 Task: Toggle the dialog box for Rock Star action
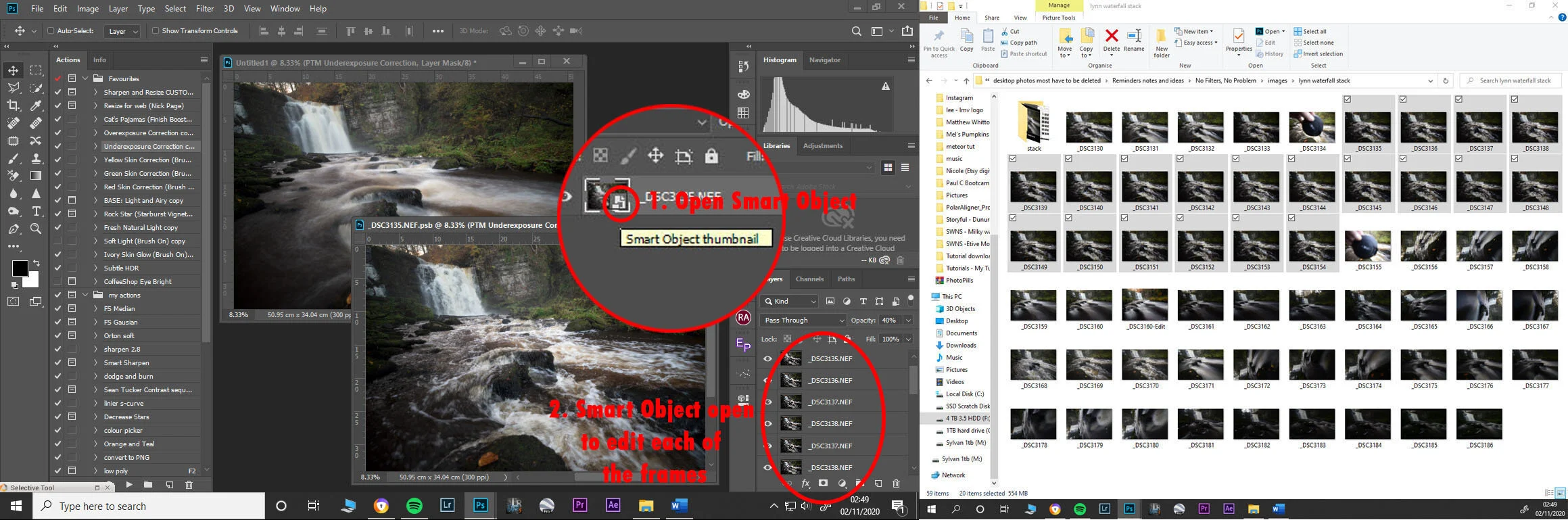click(72, 214)
